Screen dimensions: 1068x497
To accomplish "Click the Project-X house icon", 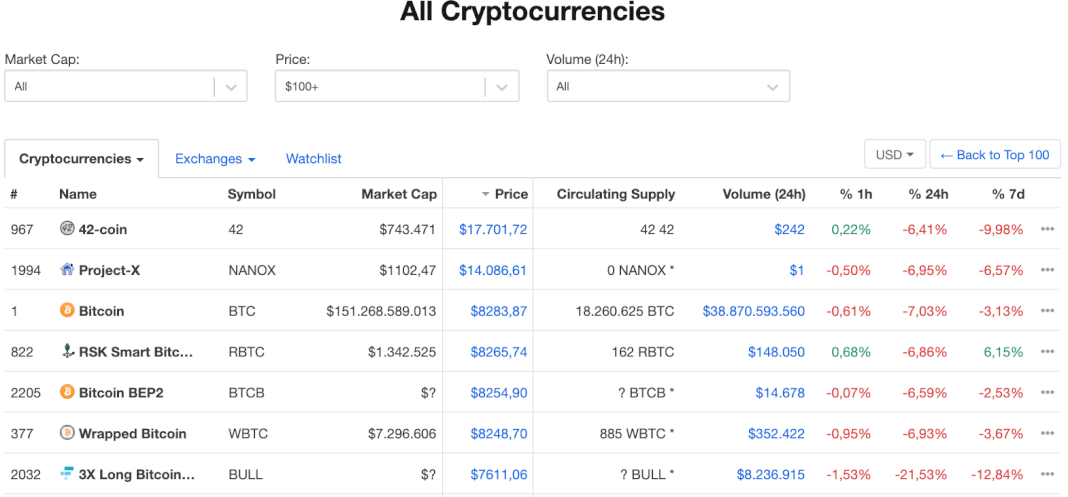I will (x=67, y=270).
